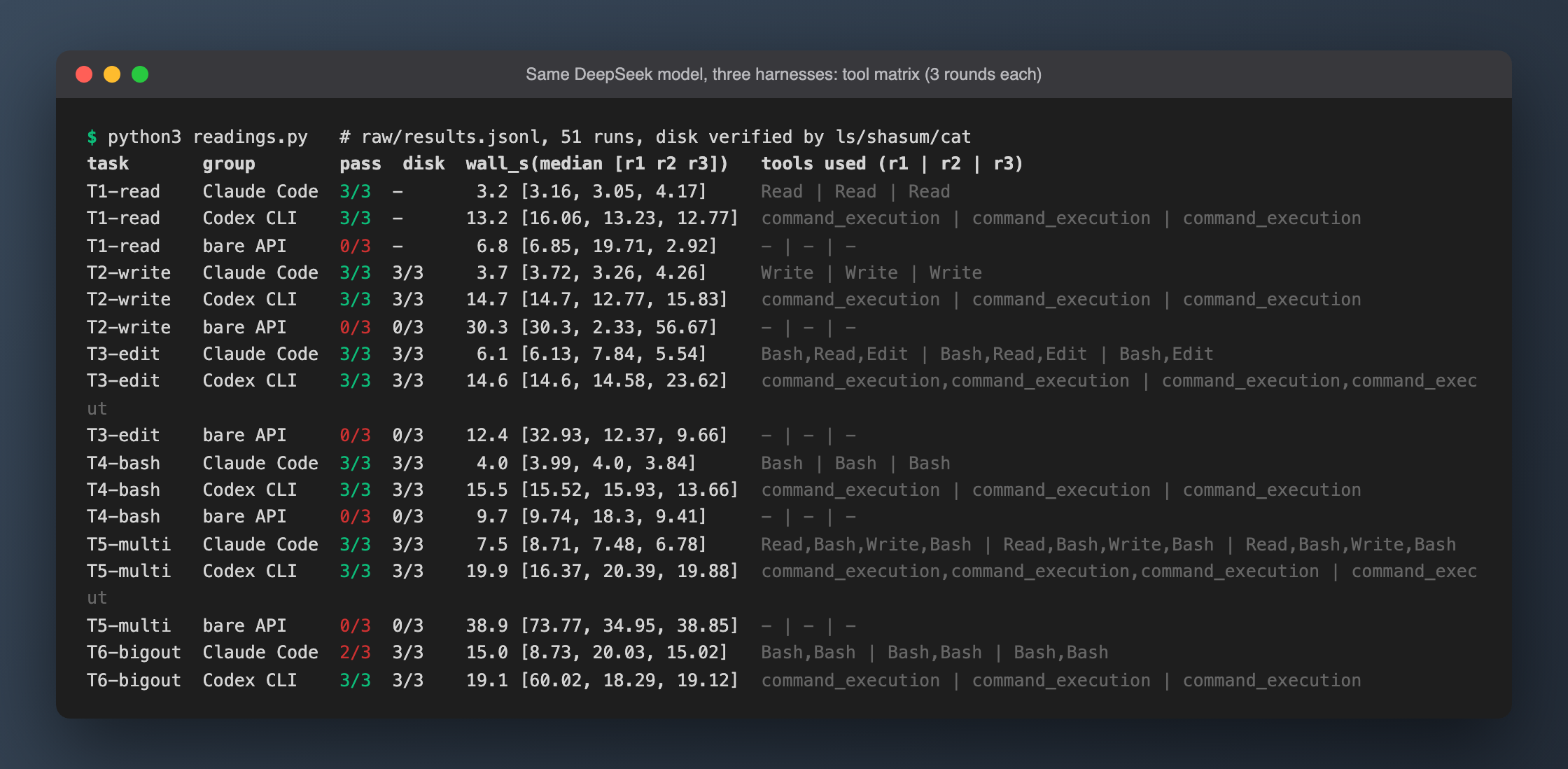Click the "Codex CLI" group in the T4-bash row
This screenshot has height=769, width=1568.
tap(250, 490)
